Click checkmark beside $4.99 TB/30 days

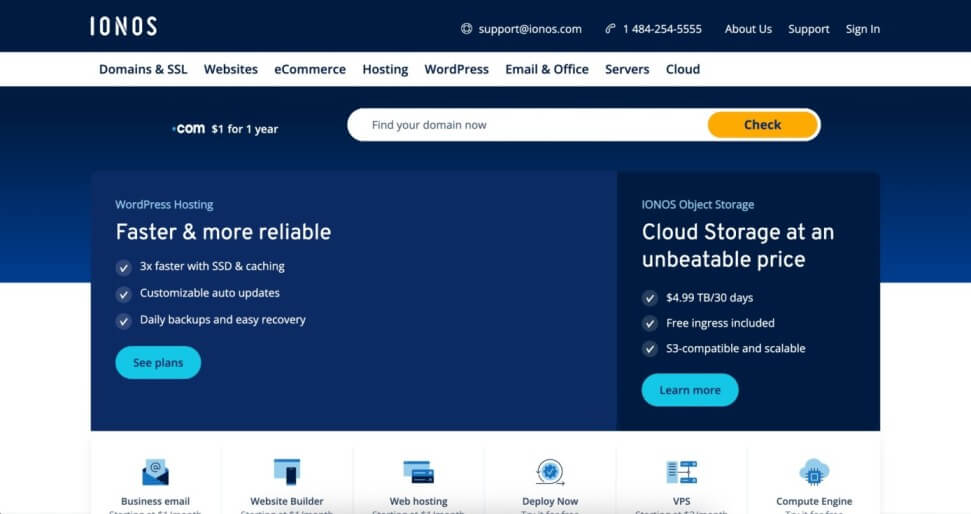650,298
